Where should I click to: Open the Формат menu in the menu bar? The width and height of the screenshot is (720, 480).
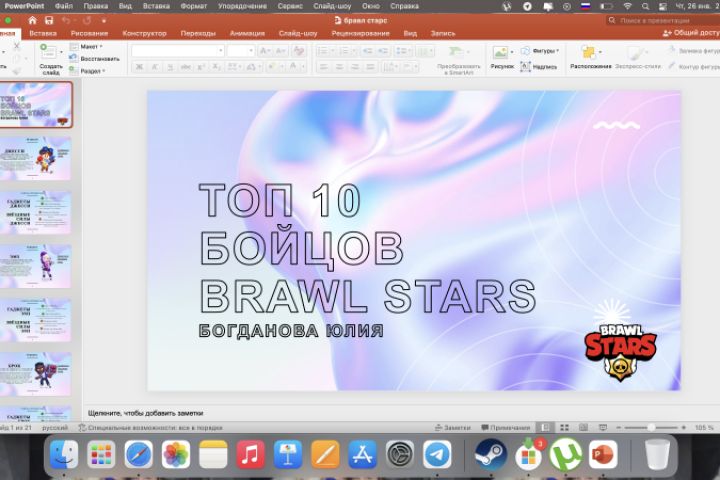[x=193, y=6]
